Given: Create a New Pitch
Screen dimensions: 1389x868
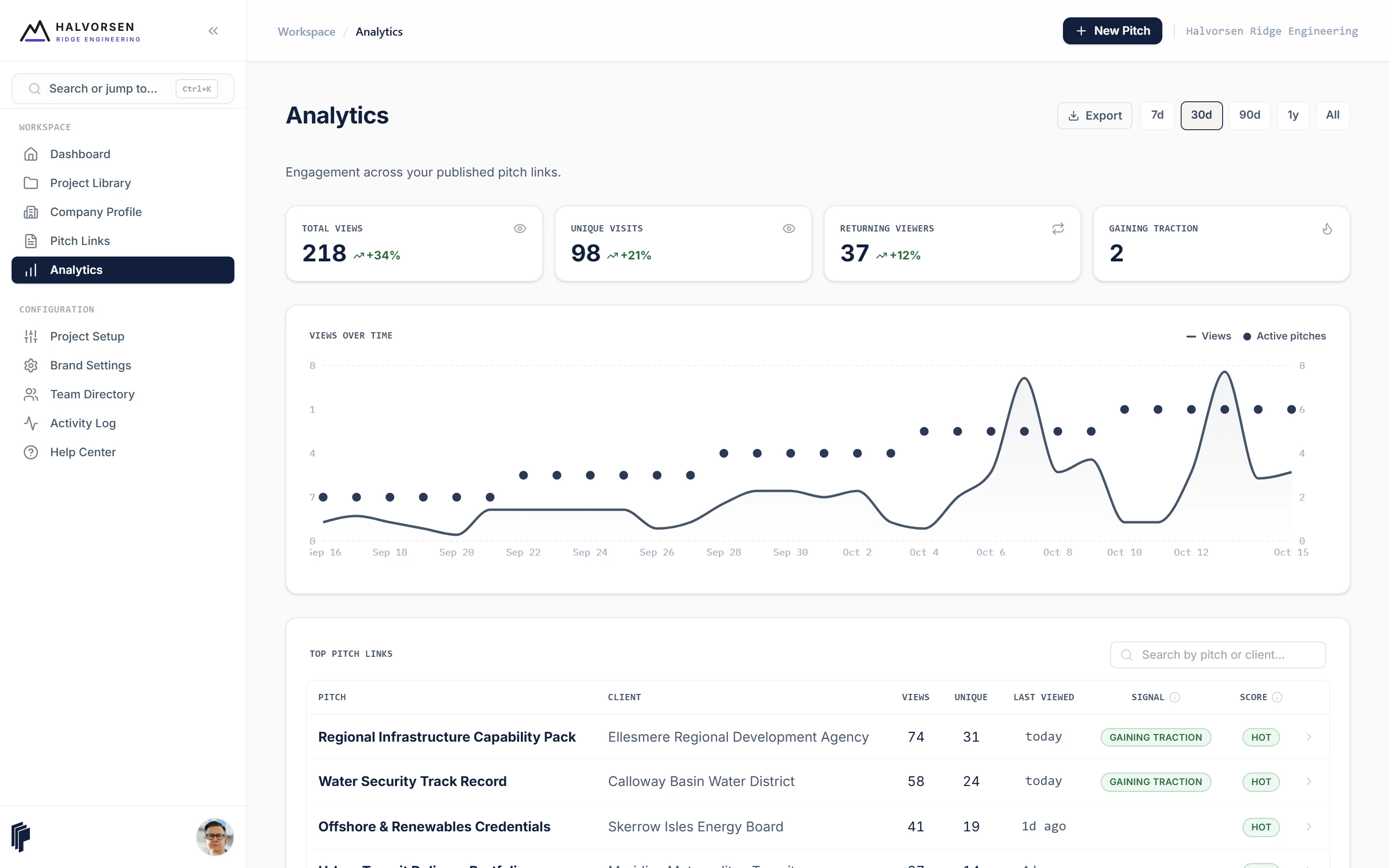Looking at the screenshot, I should click(1112, 31).
